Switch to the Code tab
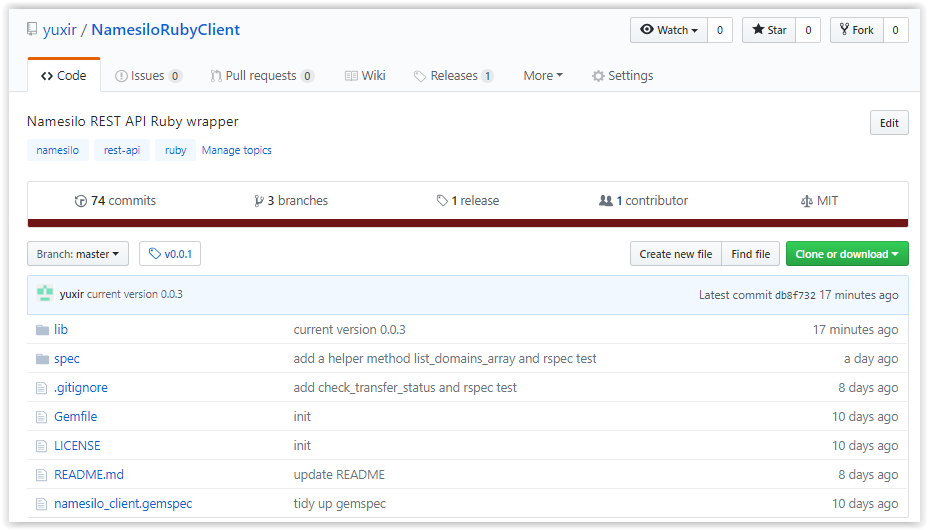 [x=64, y=76]
